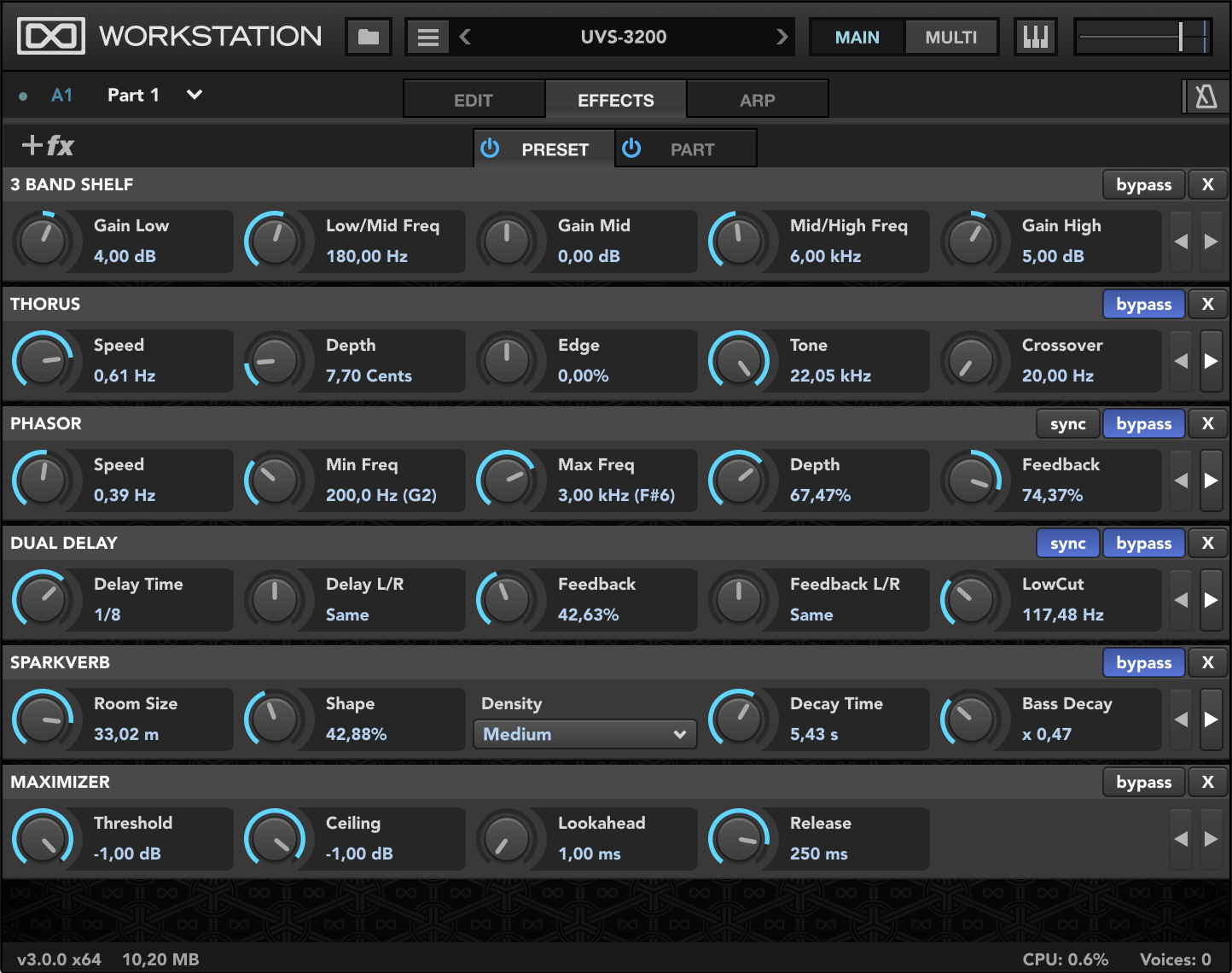Remove Sparkverb effect with X

click(x=1207, y=663)
